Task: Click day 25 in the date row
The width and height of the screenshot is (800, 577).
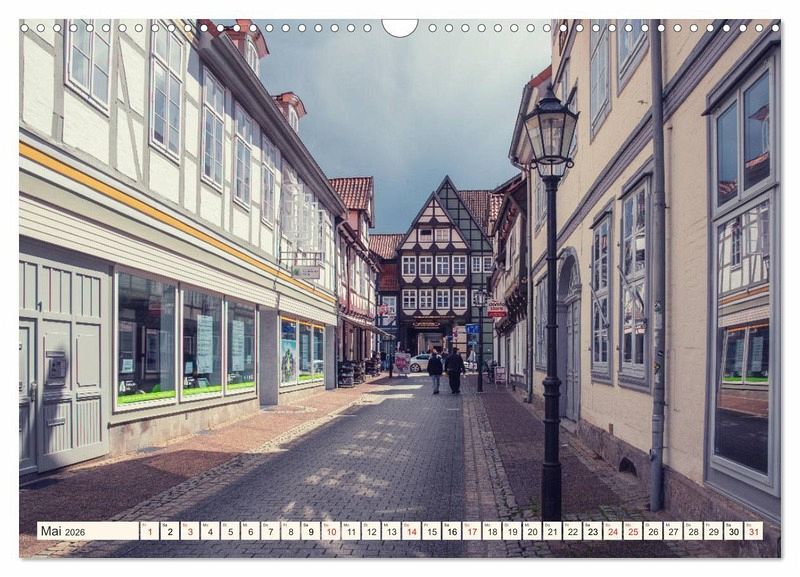Action: (x=632, y=531)
